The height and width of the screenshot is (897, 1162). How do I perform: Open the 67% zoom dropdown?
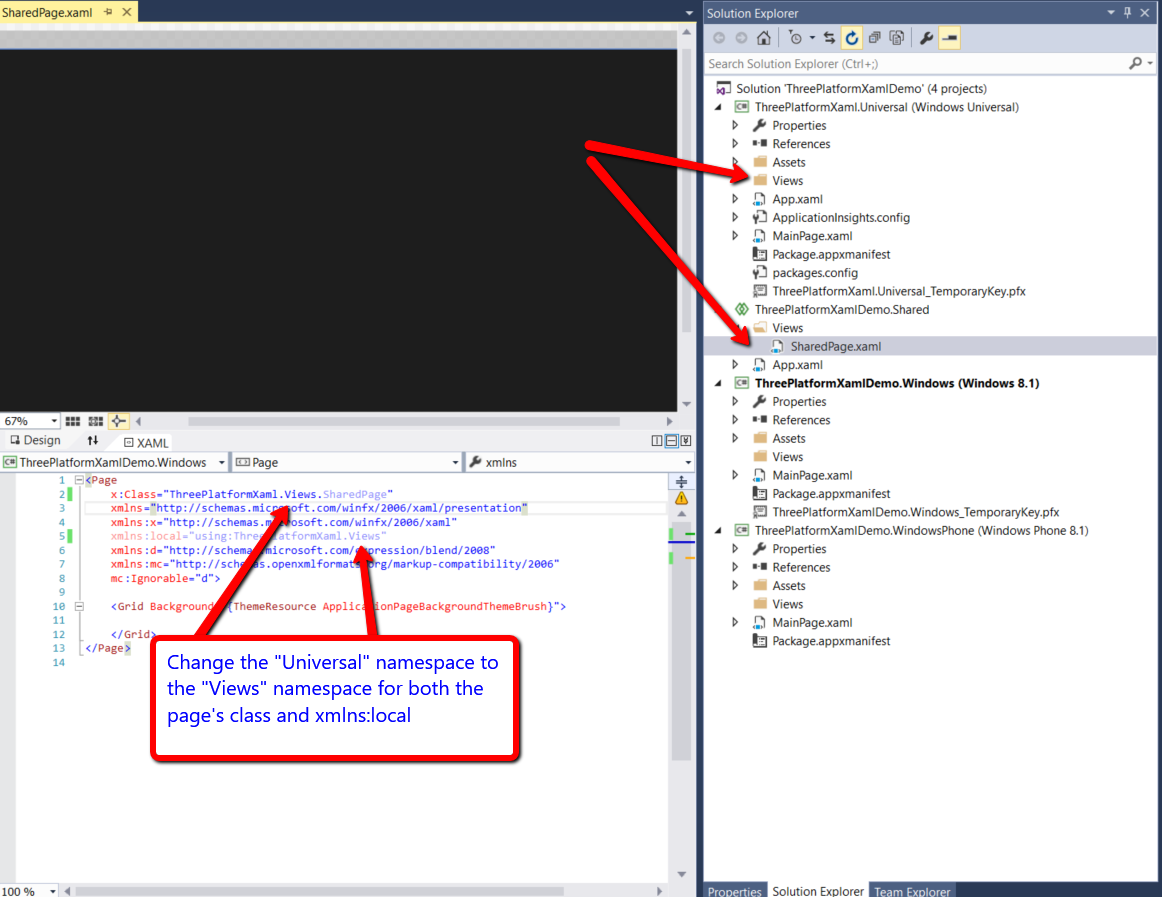point(54,421)
